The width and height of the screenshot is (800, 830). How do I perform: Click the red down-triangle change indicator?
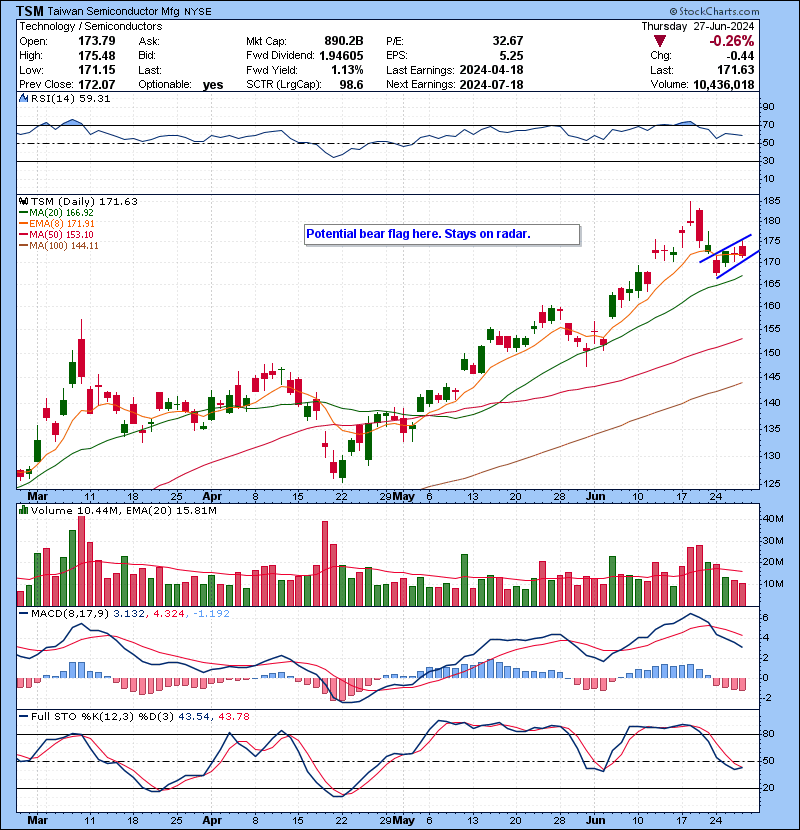click(660, 41)
